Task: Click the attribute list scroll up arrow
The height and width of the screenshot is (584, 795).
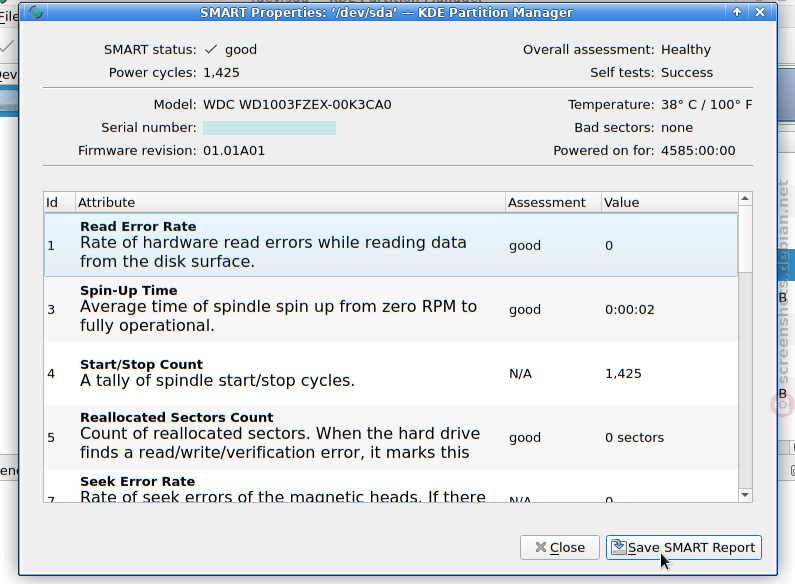Action: click(x=745, y=199)
